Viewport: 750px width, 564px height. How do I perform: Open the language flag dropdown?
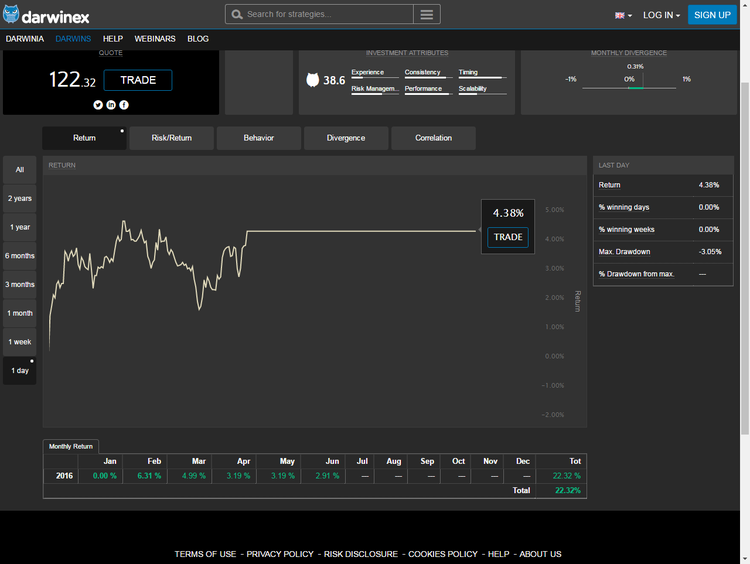(623, 15)
